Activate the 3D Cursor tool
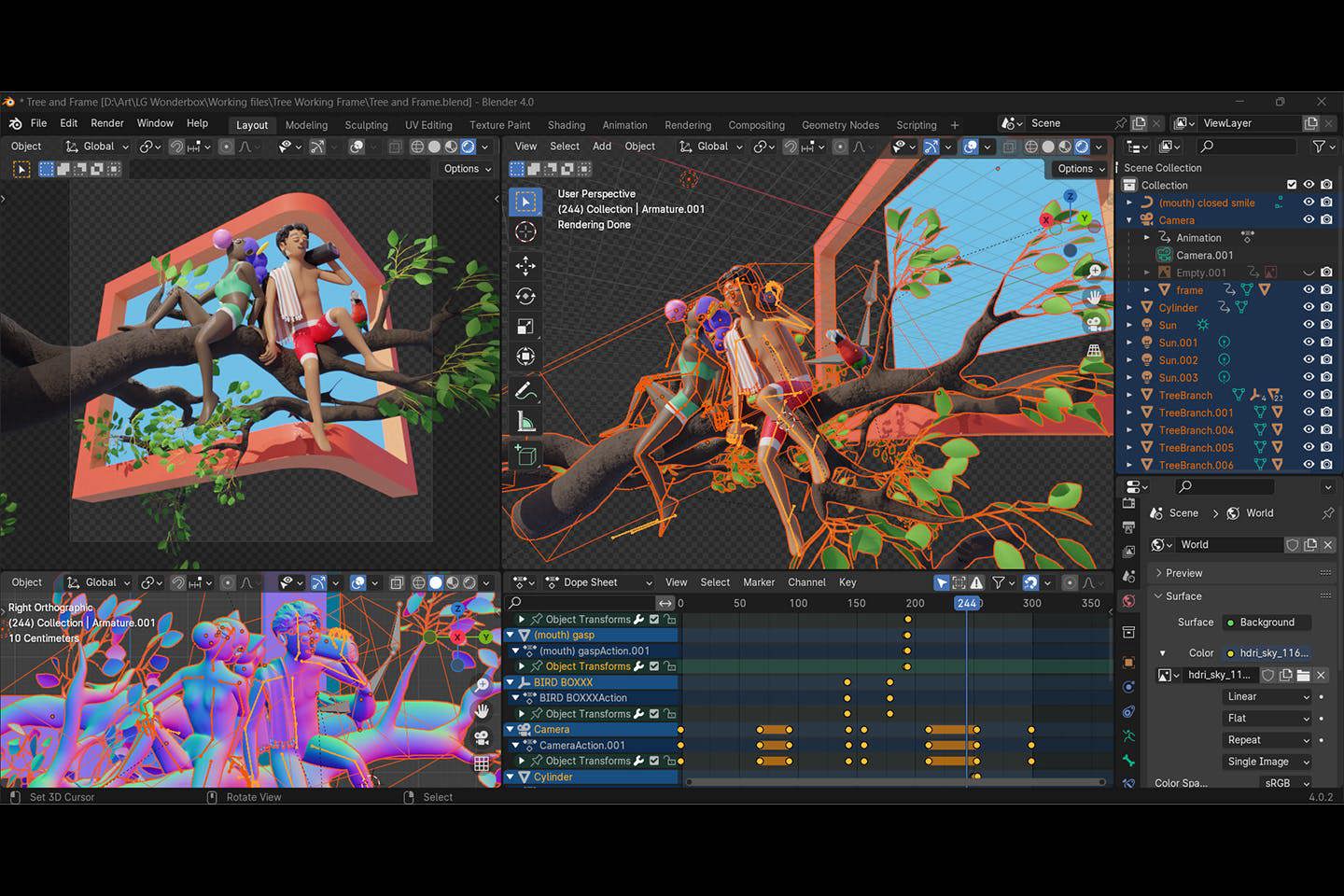1344x896 pixels. tap(526, 232)
